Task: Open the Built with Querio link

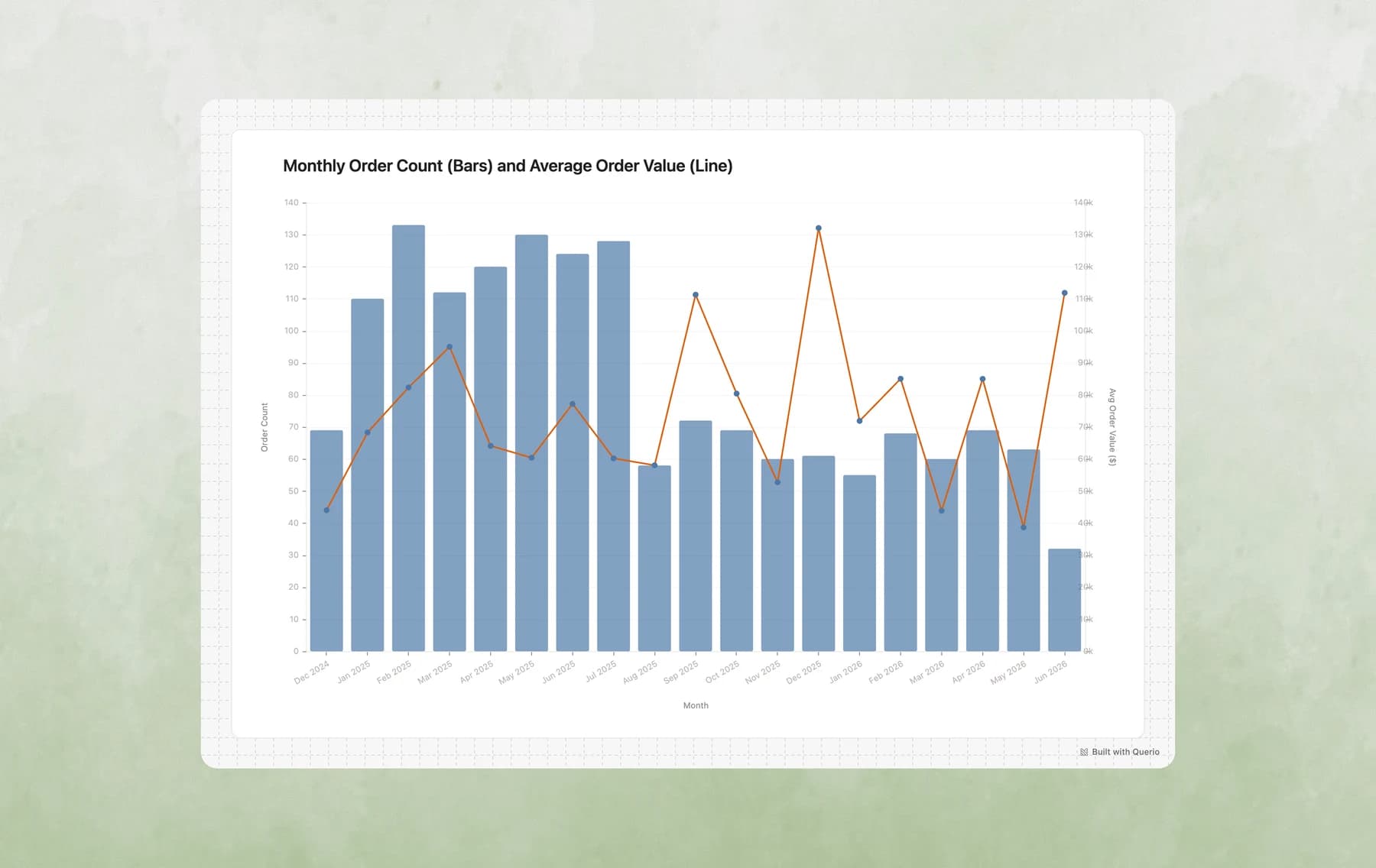Action: pos(1120,752)
